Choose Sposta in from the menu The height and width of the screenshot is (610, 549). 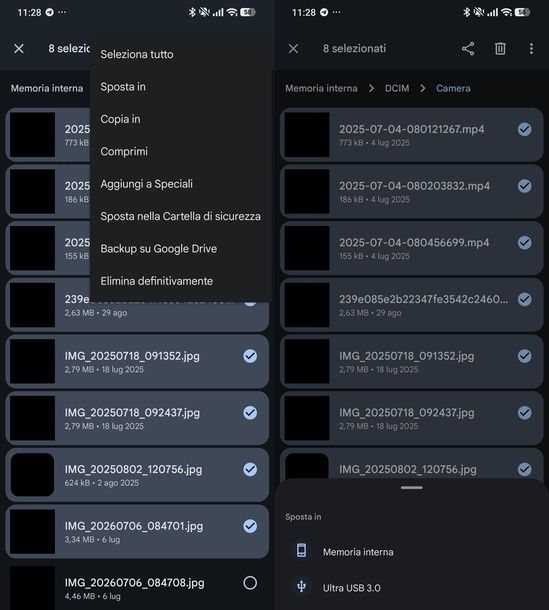click(x=123, y=86)
